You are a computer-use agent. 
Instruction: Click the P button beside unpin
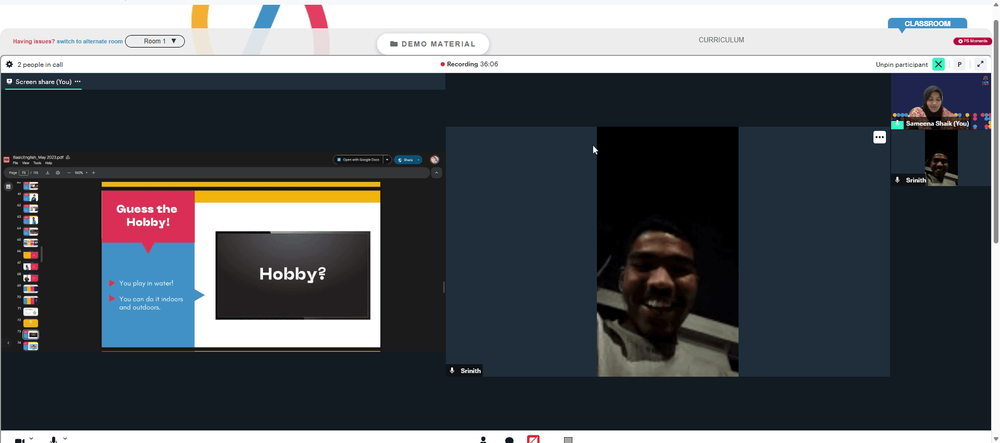coord(959,64)
